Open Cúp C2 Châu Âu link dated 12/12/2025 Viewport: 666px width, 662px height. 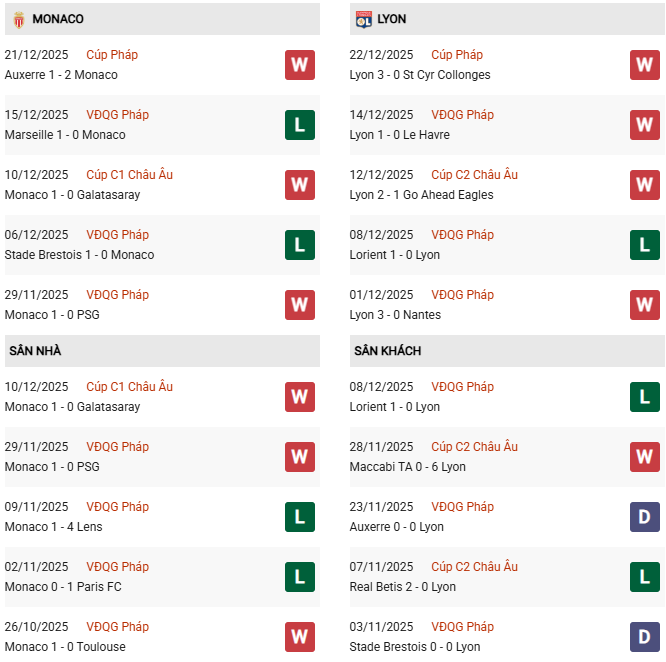pos(474,175)
